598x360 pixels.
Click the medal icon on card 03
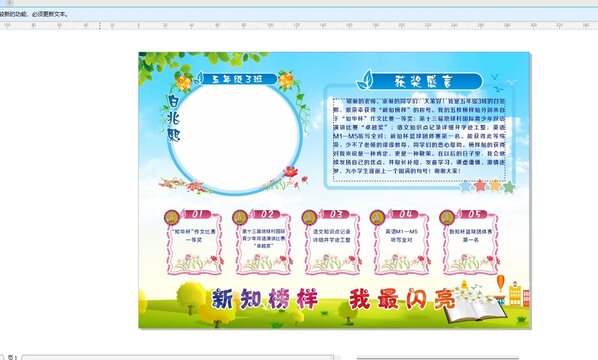coord(309,217)
